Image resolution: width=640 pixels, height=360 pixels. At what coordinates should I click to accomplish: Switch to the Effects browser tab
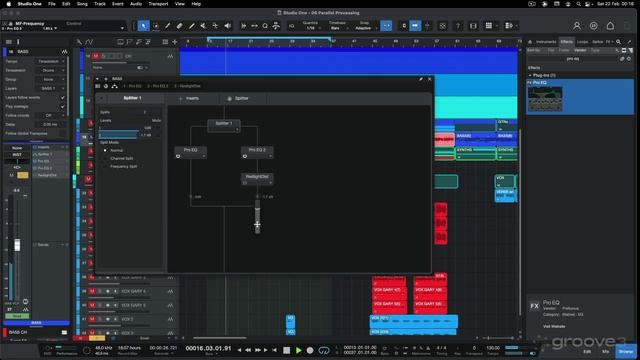[567, 42]
